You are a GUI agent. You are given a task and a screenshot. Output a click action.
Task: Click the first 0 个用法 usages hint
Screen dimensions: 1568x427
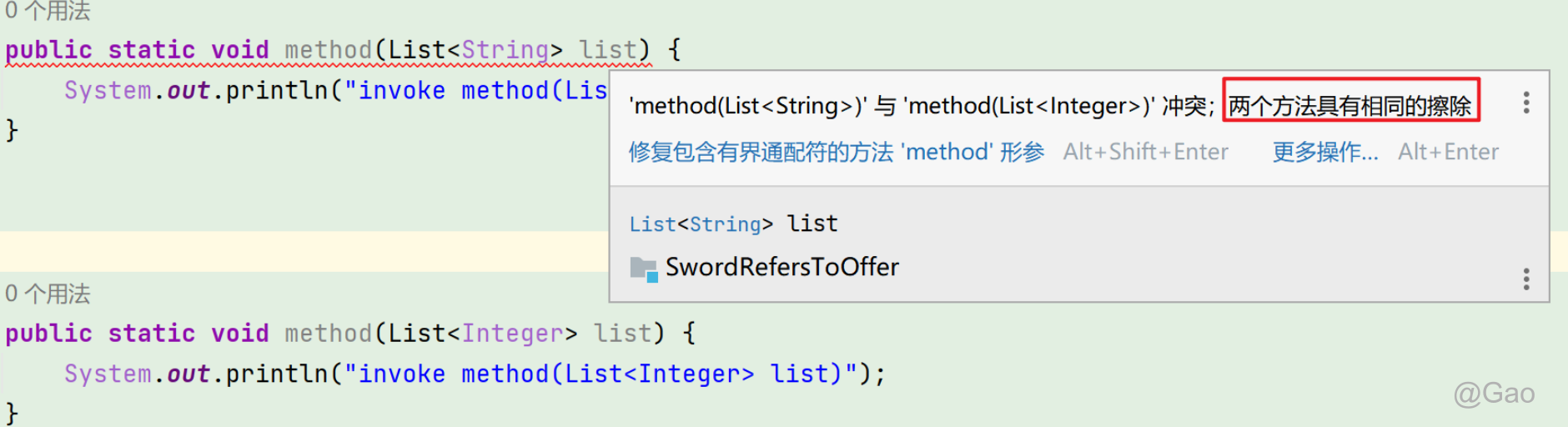coord(48,11)
